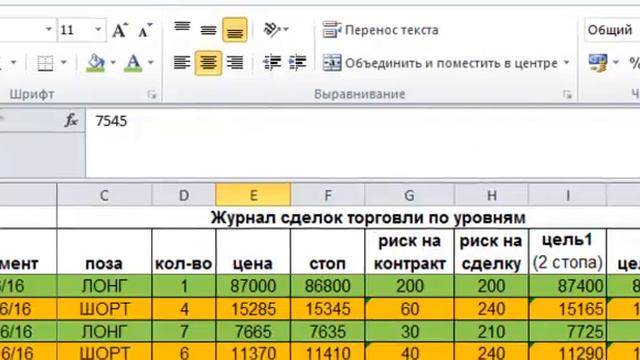Screen dimensions: 640x360
Task: Select cell with target 7725
Action: coord(568,331)
